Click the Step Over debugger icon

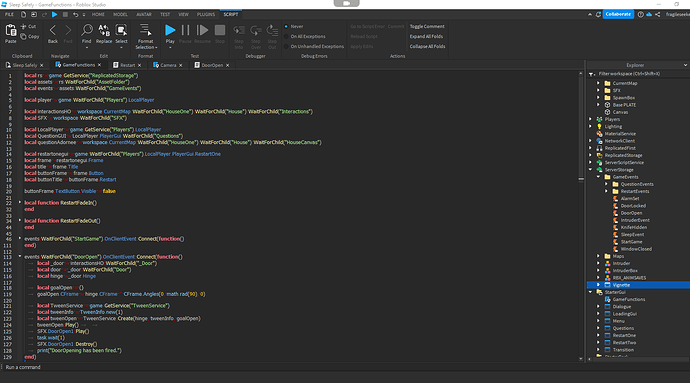(256, 30)
